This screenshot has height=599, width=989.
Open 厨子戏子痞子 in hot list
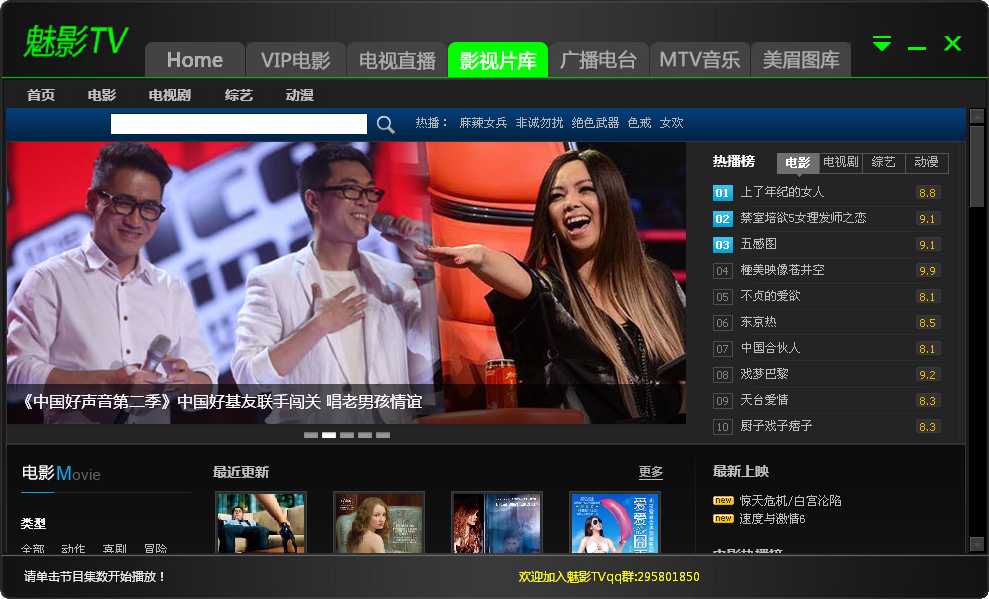[x=776, y=426]
